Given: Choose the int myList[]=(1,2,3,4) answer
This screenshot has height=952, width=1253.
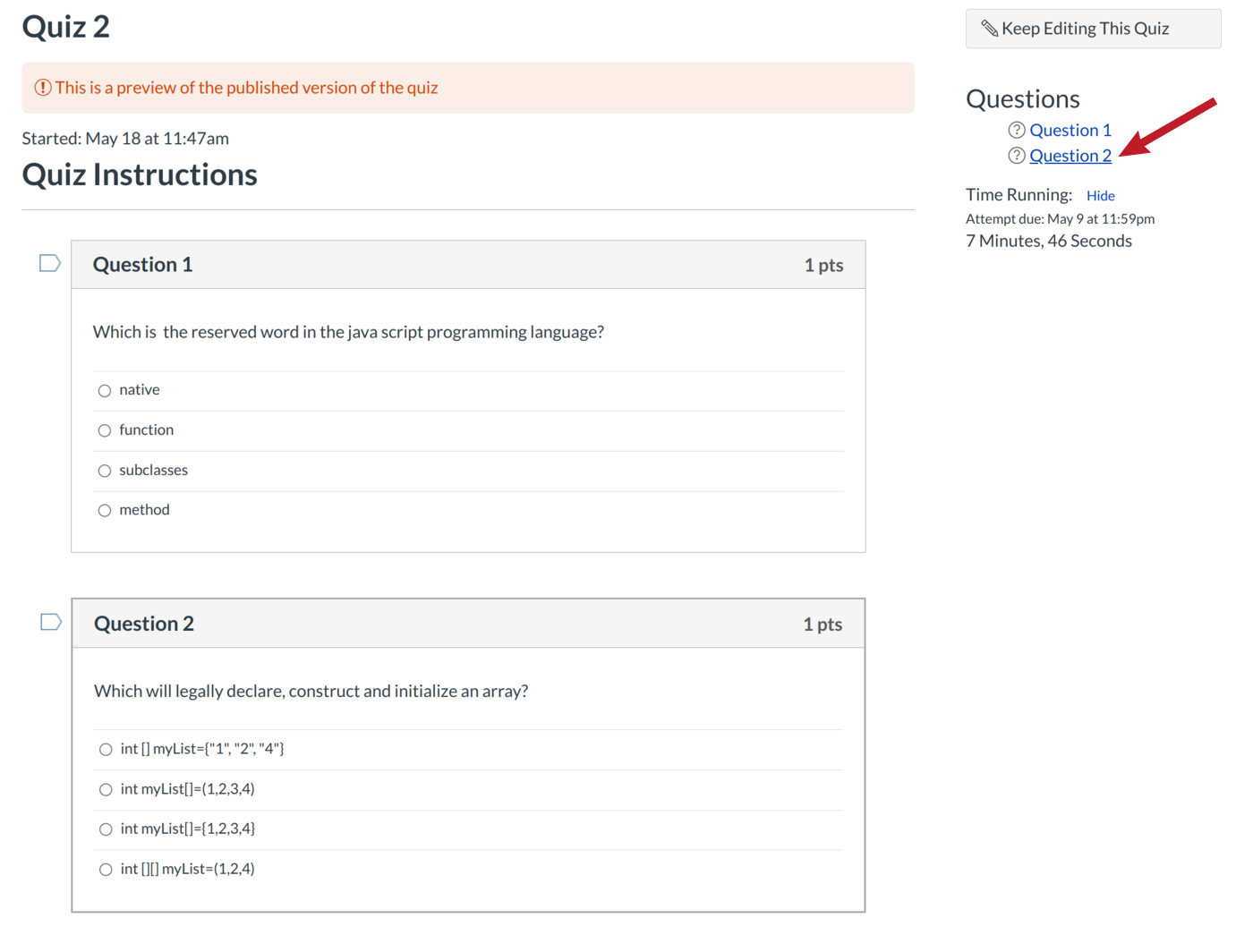Looking at the screenshot, I should click(105, 789).
